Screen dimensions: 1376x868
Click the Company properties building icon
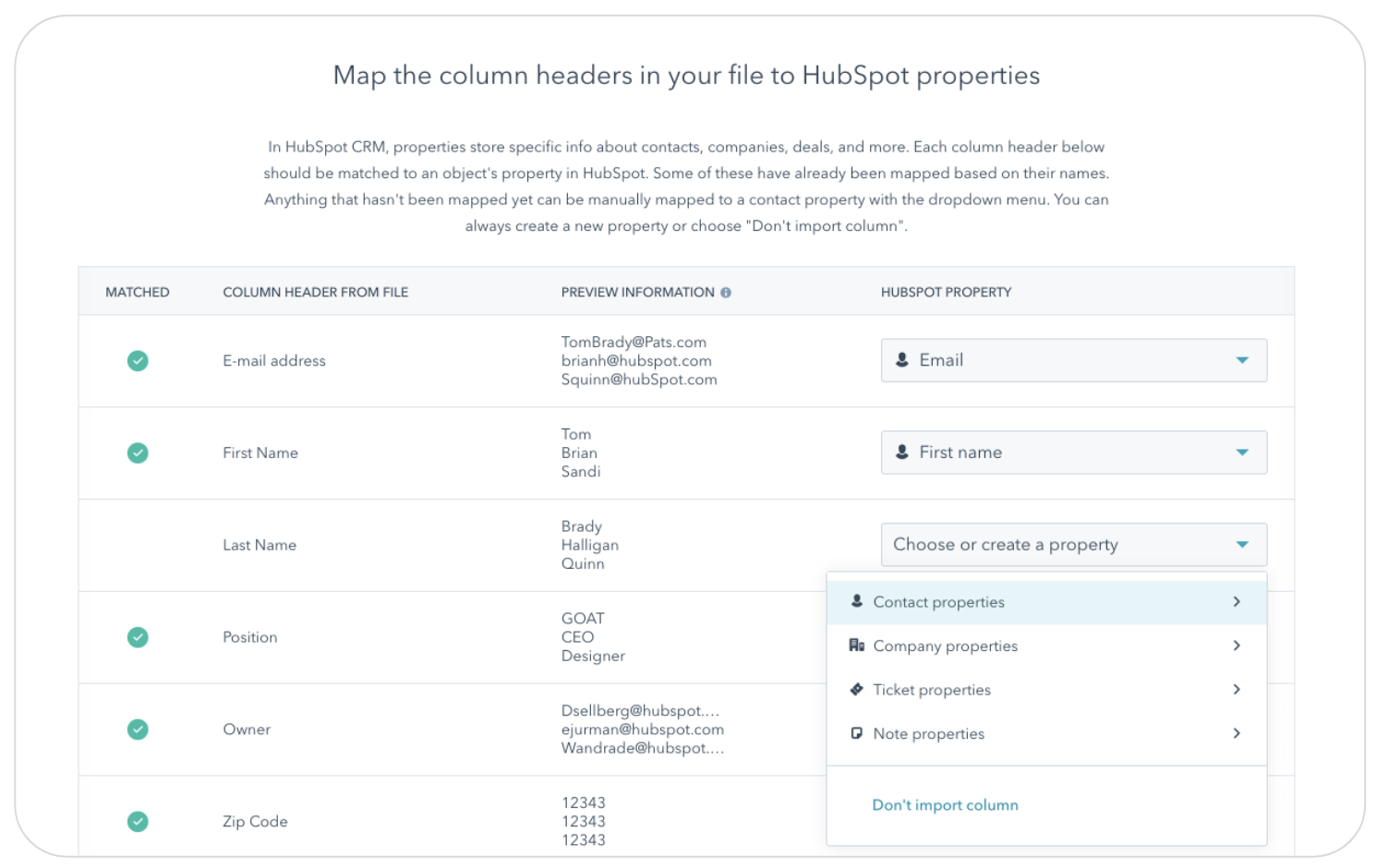point(857,645)
